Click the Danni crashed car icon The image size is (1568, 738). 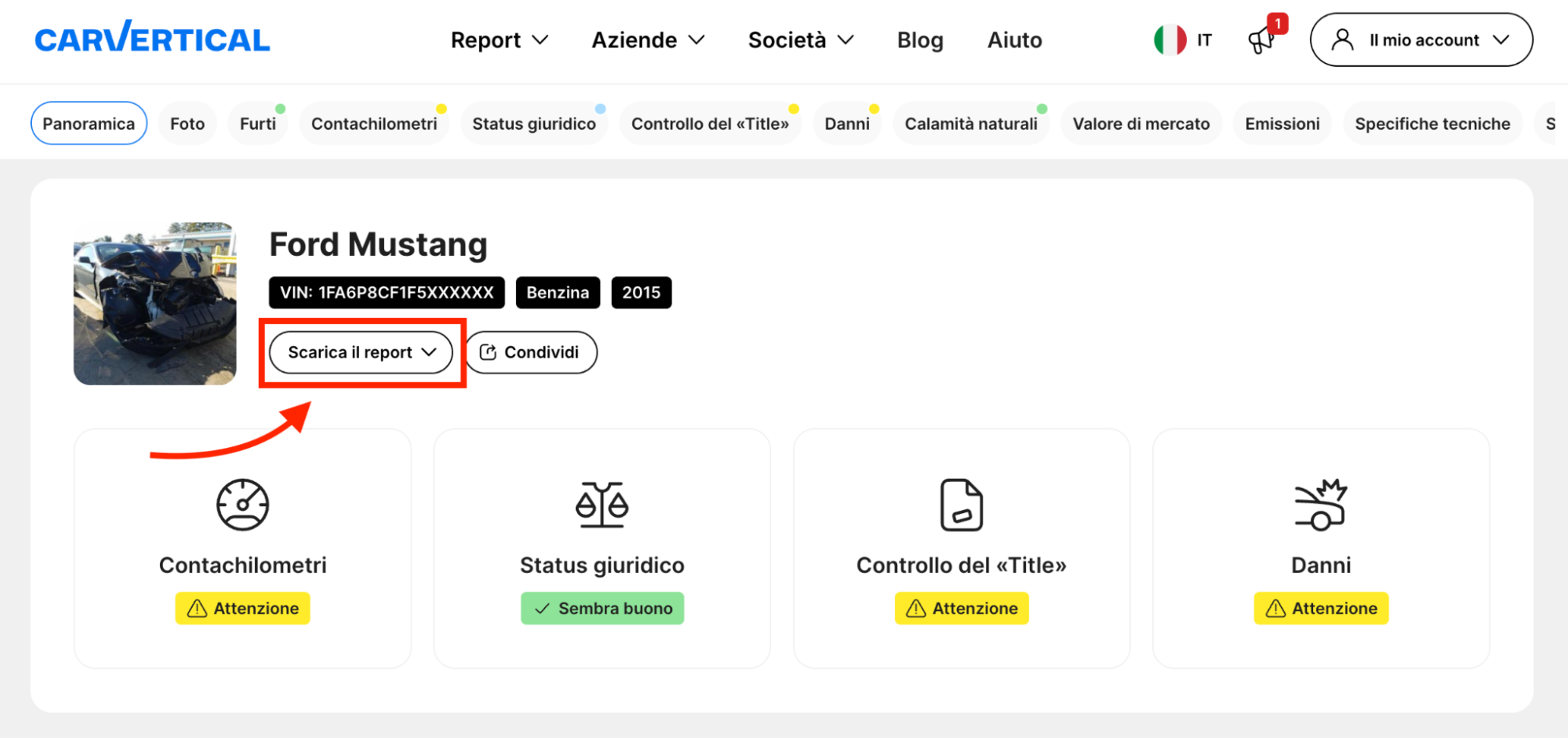1320,505
